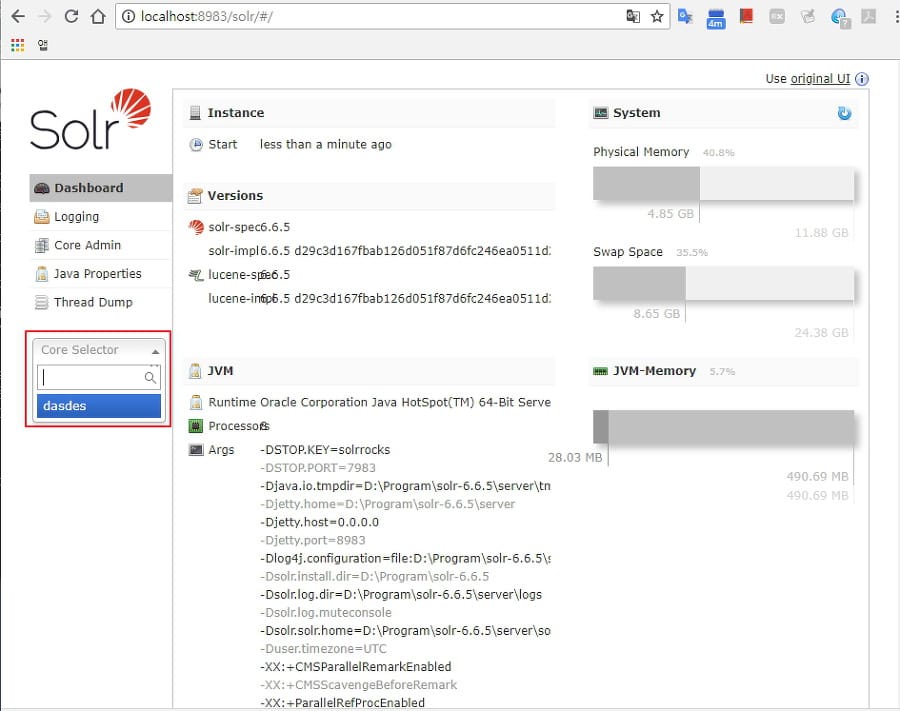Click the browser back arrow

pyautogui.click(x=18, y=16)
